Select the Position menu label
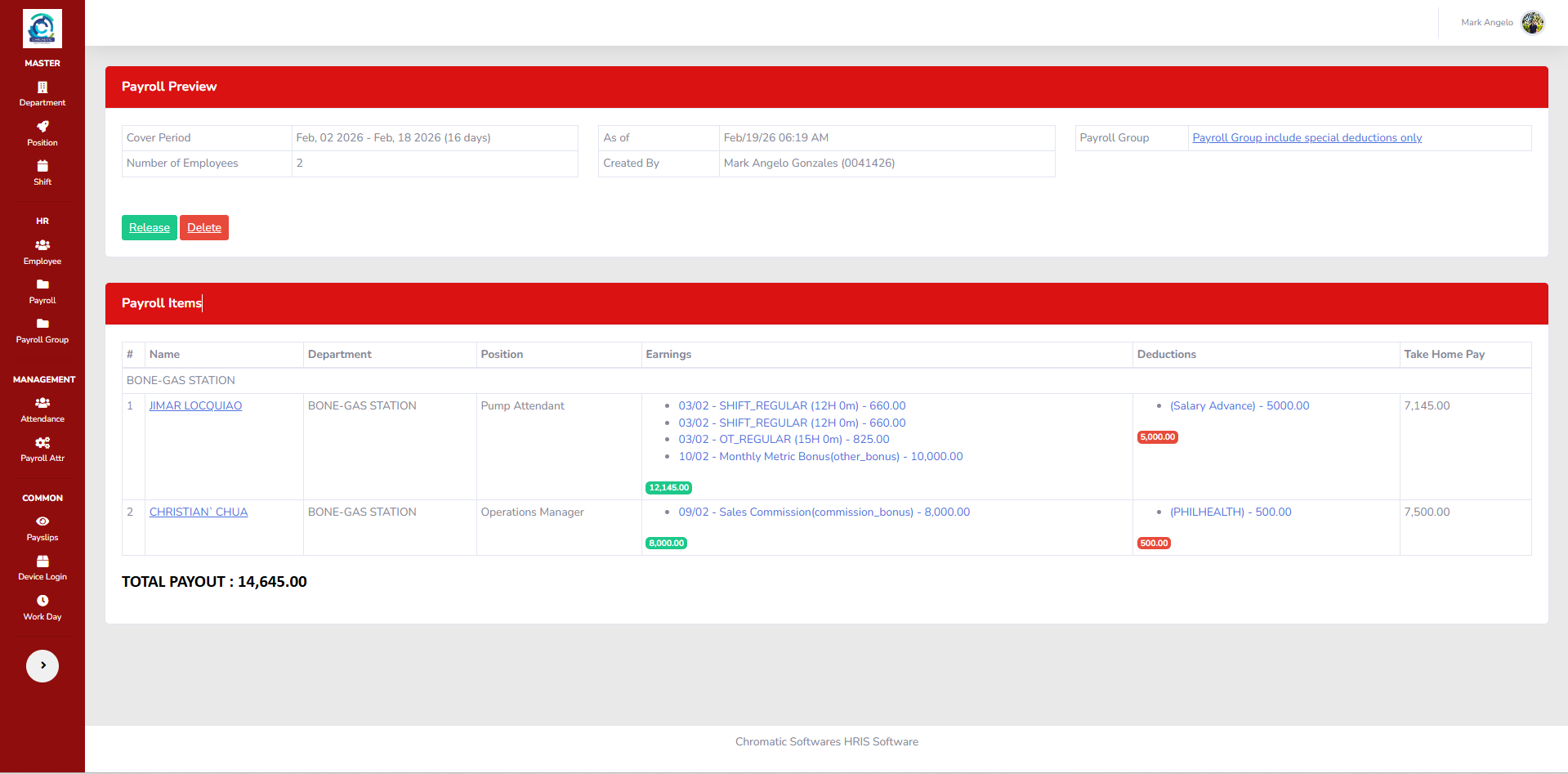Image resolution: width=1568 pixels, height=774 pixels. tap(42, 143)
